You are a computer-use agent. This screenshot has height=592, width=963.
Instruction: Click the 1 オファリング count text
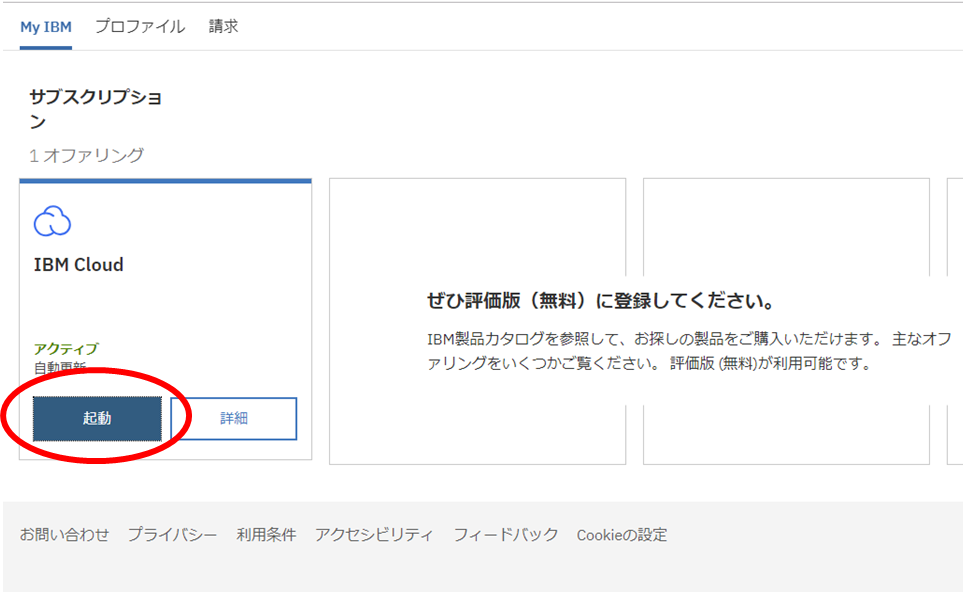(86, 155)
